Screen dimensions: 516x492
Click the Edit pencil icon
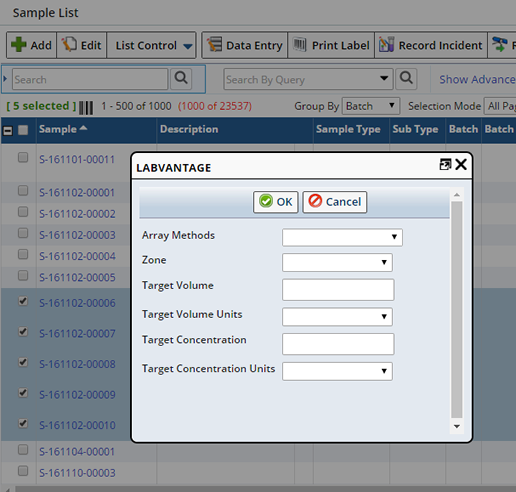point(69,44)
